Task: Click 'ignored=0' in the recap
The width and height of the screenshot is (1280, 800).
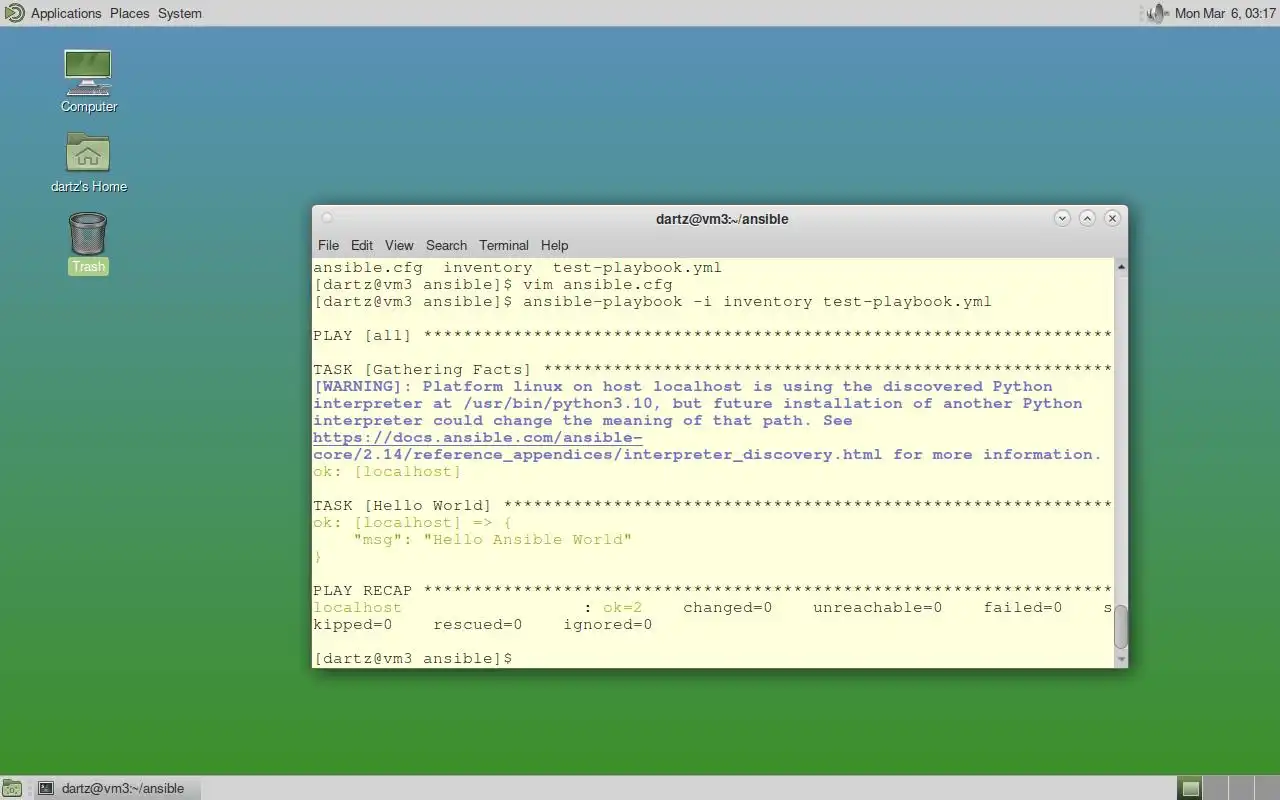Action: [607, 624]
